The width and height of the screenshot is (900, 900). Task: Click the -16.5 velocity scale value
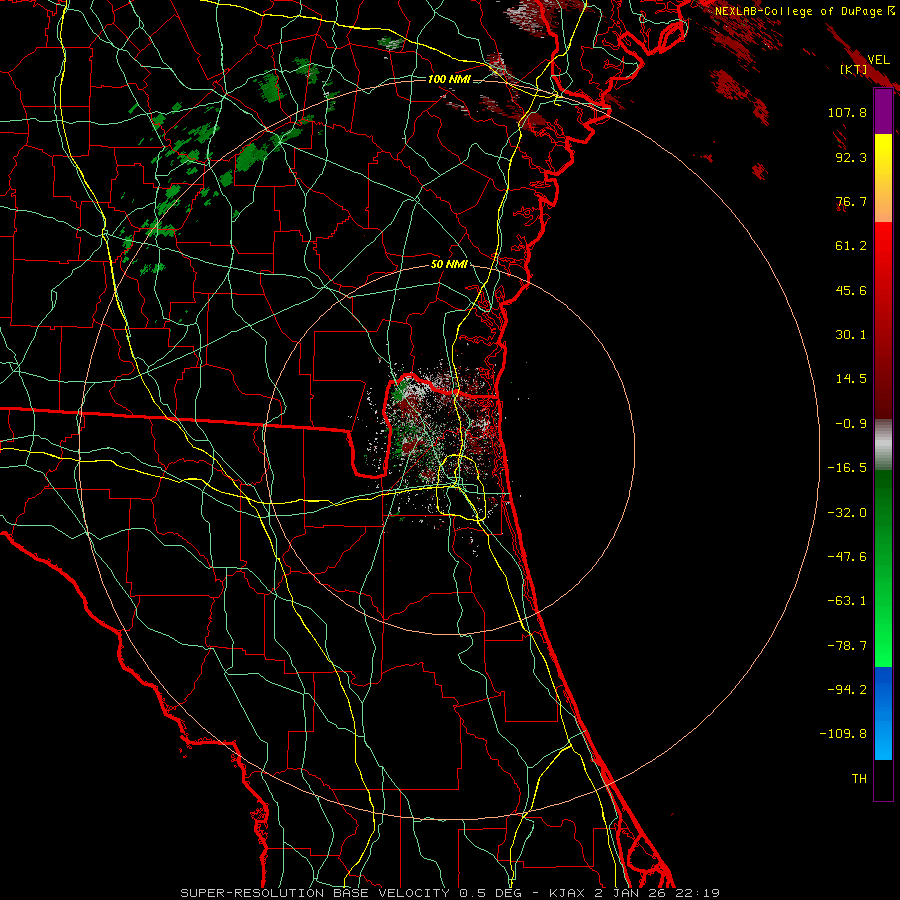[x=847, y=468]
